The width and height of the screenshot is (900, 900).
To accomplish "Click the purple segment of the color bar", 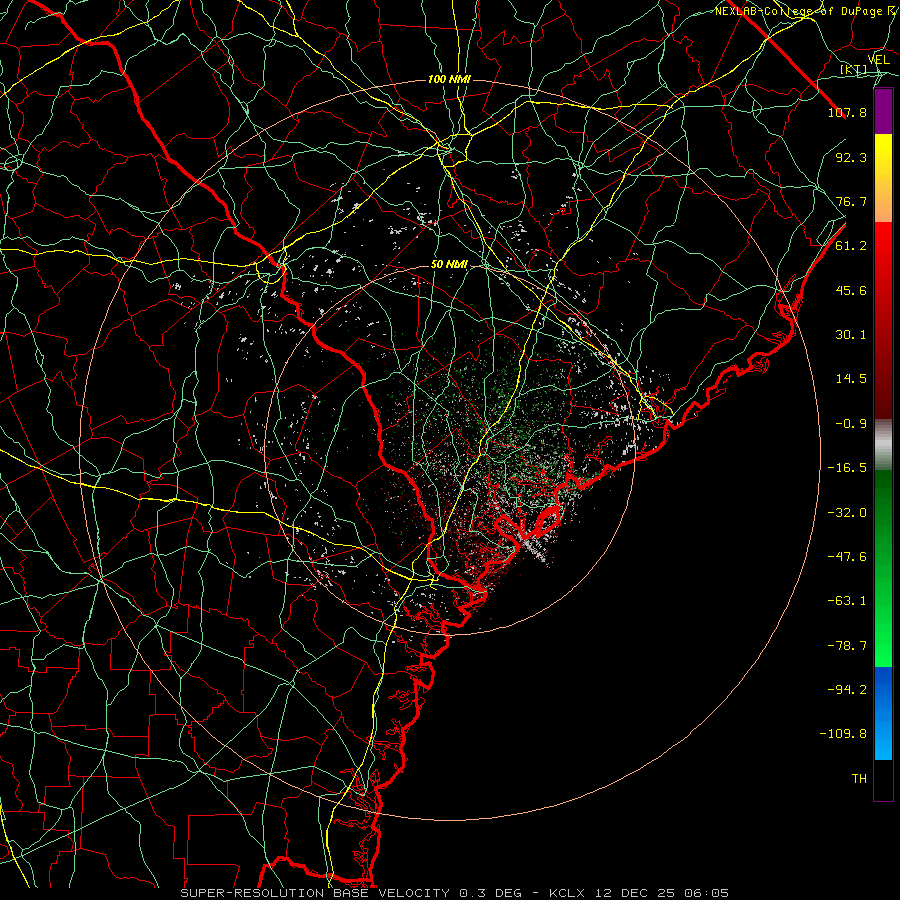I will pos(883,112).
